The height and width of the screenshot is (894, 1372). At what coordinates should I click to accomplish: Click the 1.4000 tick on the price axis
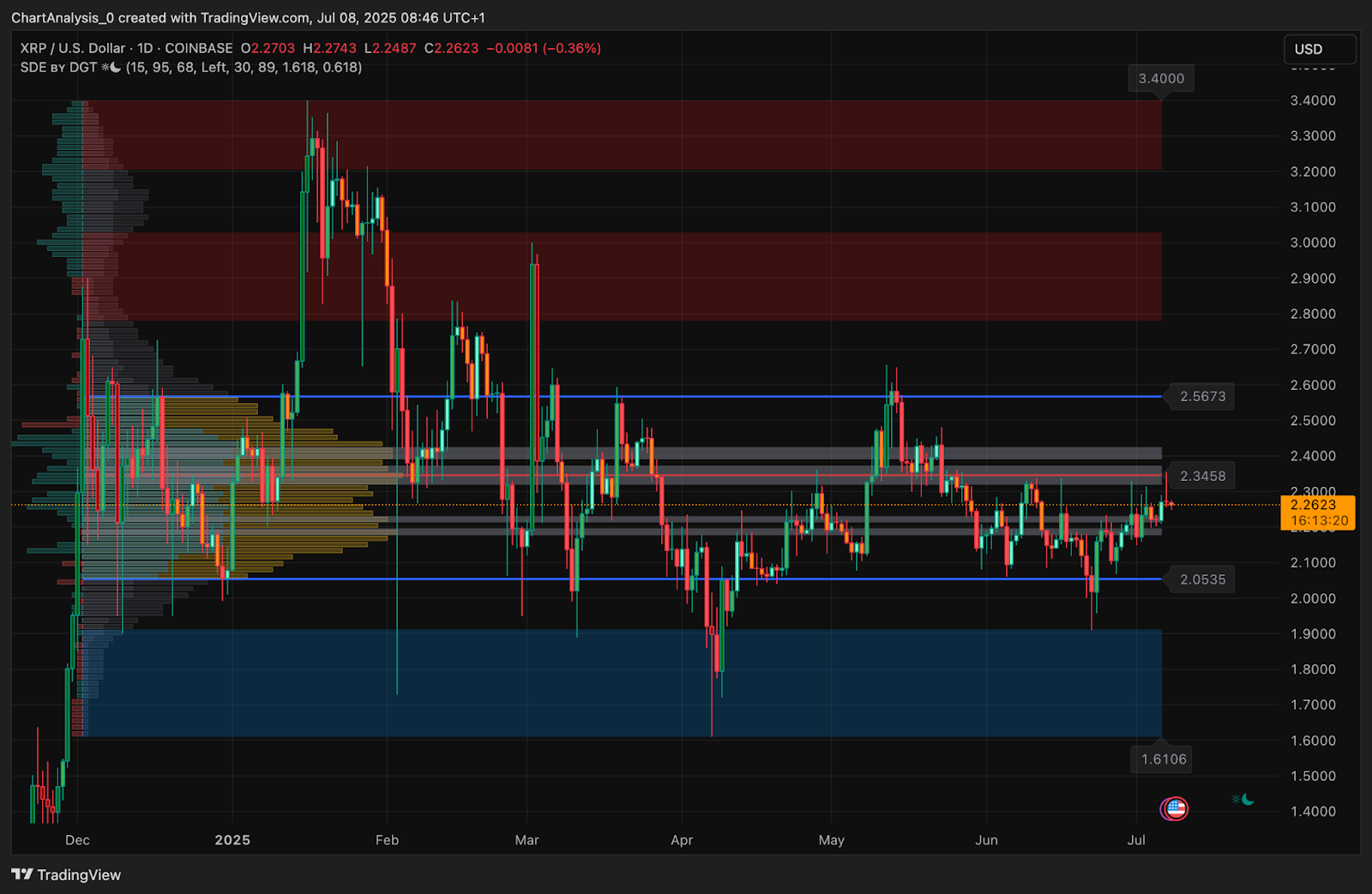tap(1313, 811)
